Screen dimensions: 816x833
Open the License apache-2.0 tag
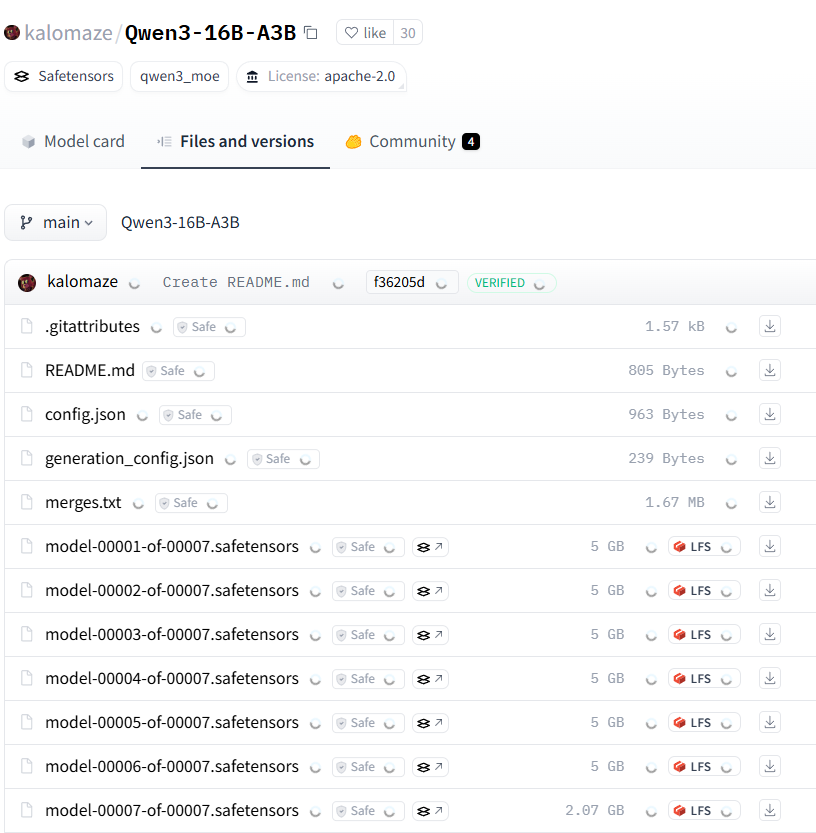321,76
